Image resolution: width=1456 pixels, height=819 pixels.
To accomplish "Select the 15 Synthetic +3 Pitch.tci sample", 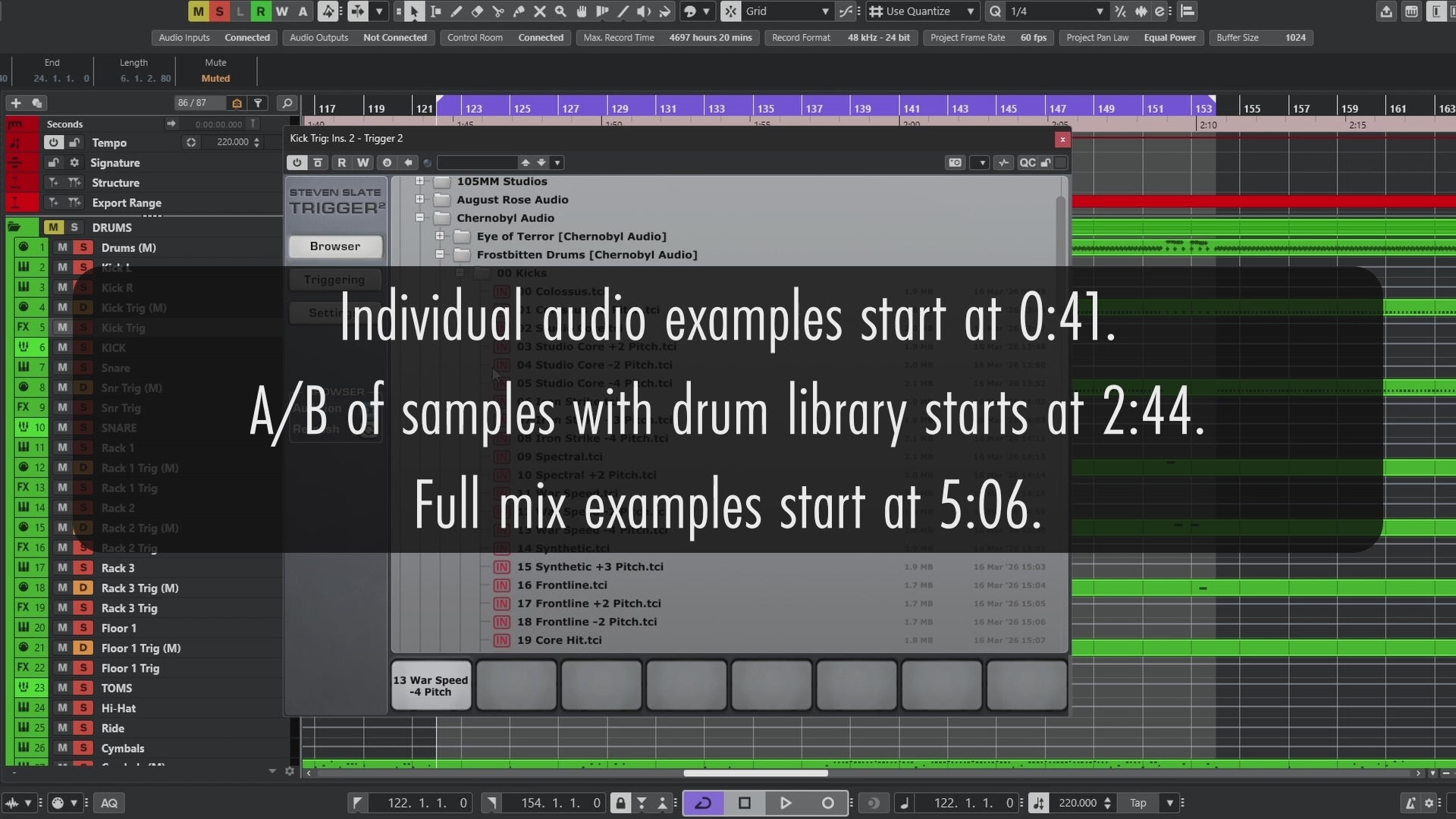I will (x=590, y=566).
